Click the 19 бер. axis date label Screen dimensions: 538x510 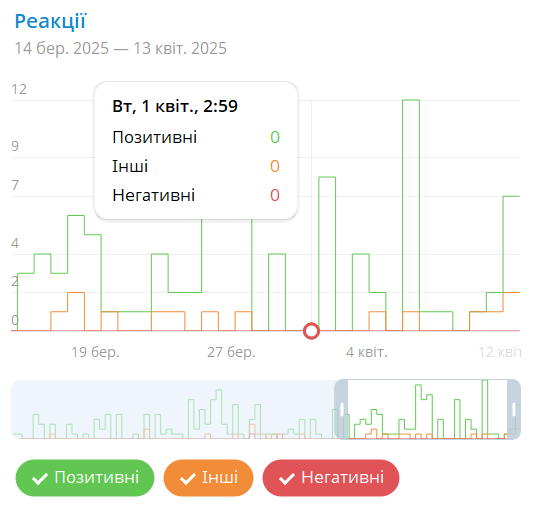95,352
